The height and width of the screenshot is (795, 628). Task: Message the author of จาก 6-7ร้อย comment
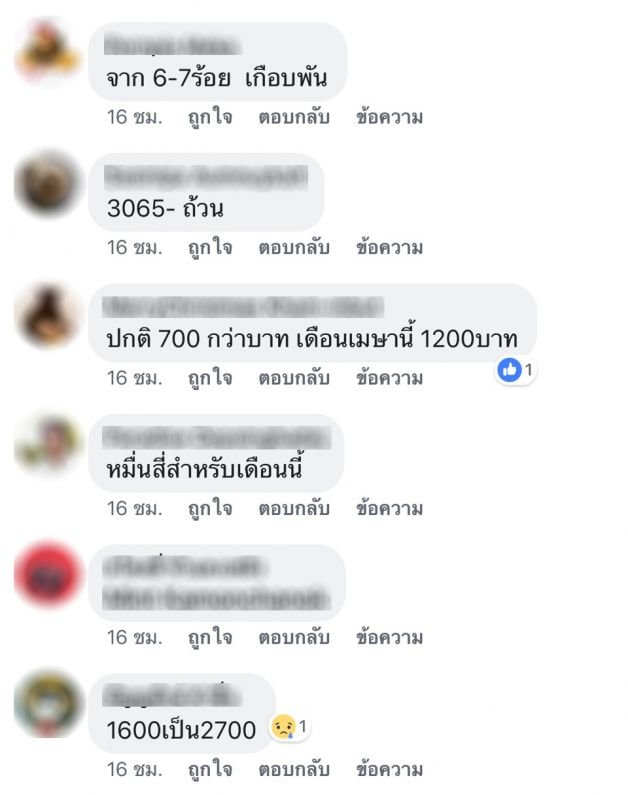click(x=389, y=118)
